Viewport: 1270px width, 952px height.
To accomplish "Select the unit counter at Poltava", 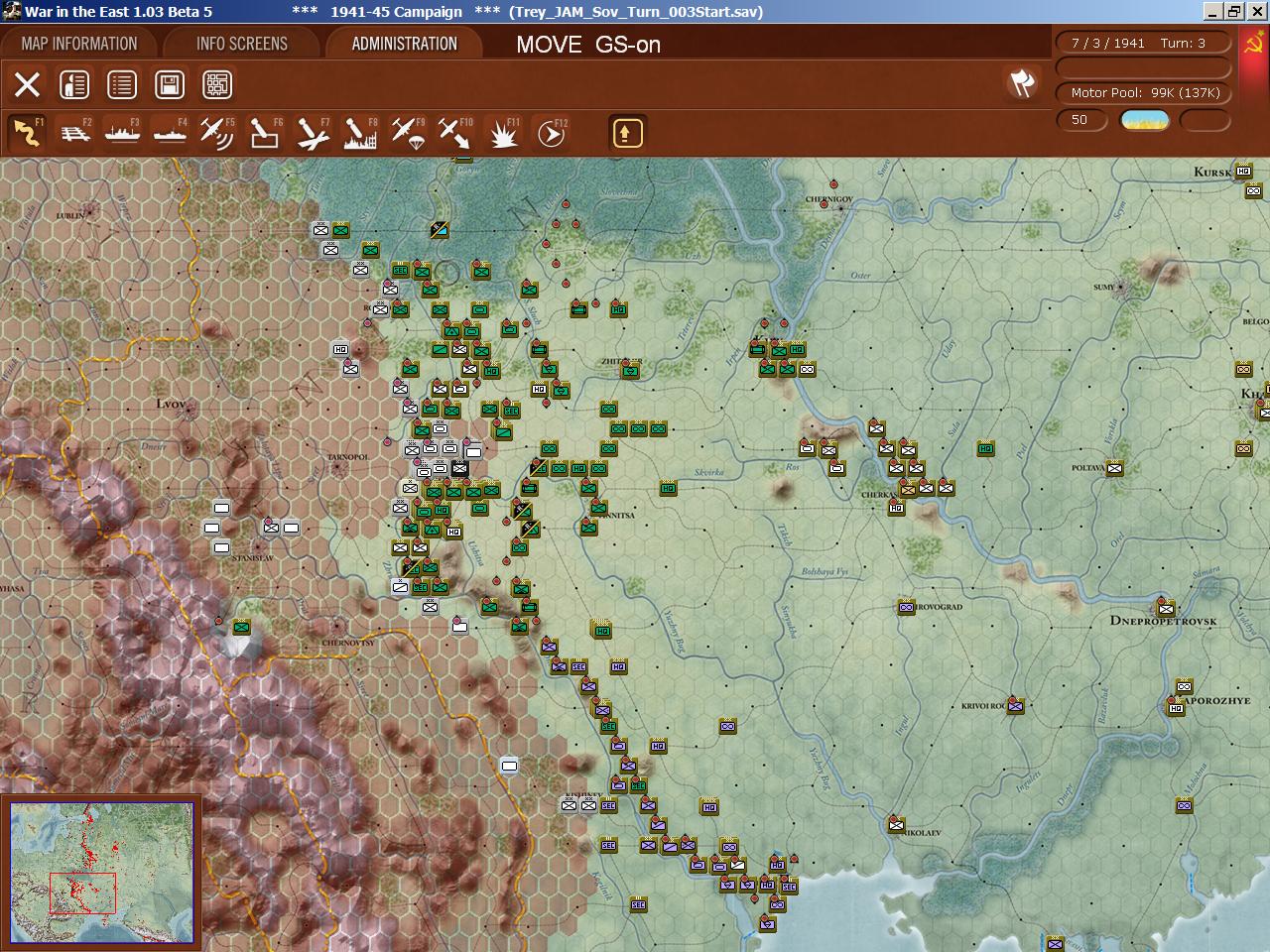I will click(1114, 468).
